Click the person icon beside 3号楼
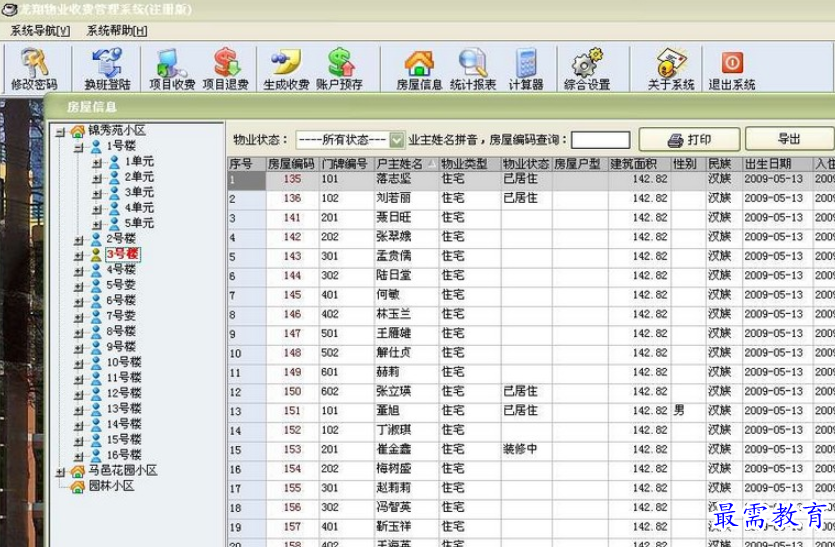The width and height of the screenshot is (835, 547). pos(96,255)
